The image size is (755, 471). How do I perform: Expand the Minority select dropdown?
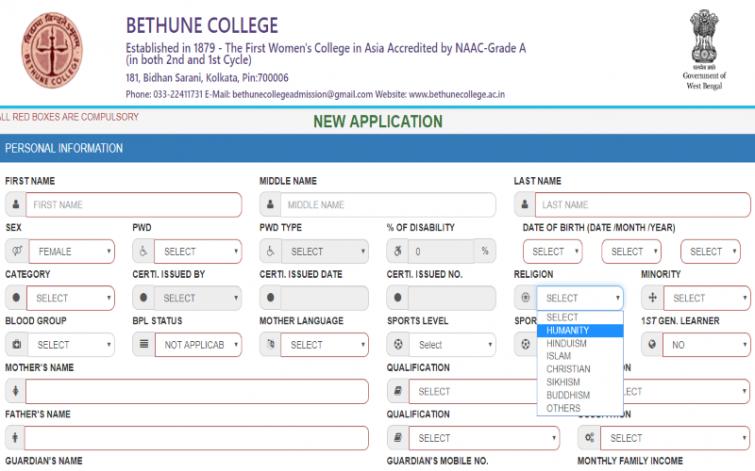tap(707, 298)
